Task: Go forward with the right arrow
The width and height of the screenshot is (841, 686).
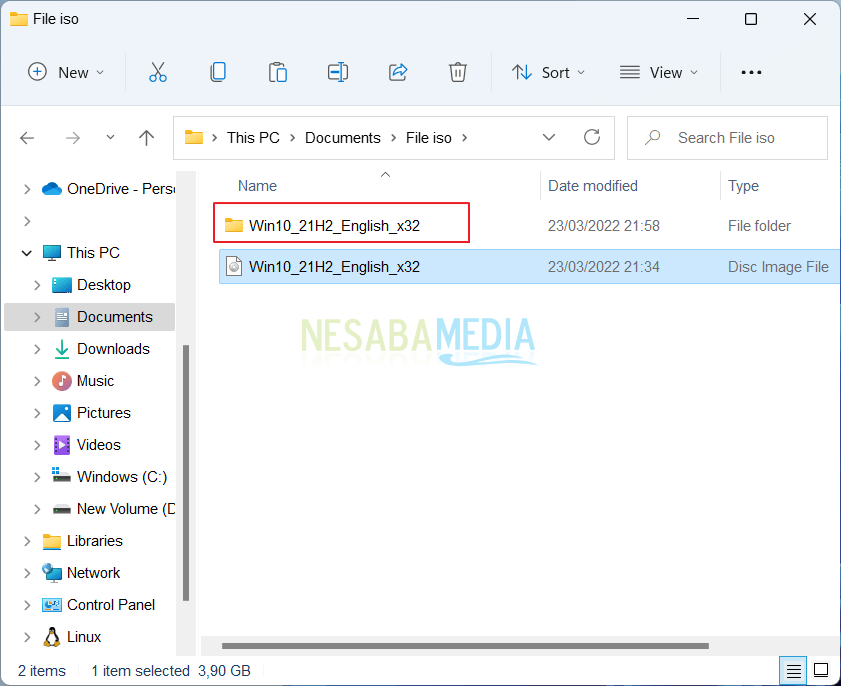Action: [x=73, y=138]
